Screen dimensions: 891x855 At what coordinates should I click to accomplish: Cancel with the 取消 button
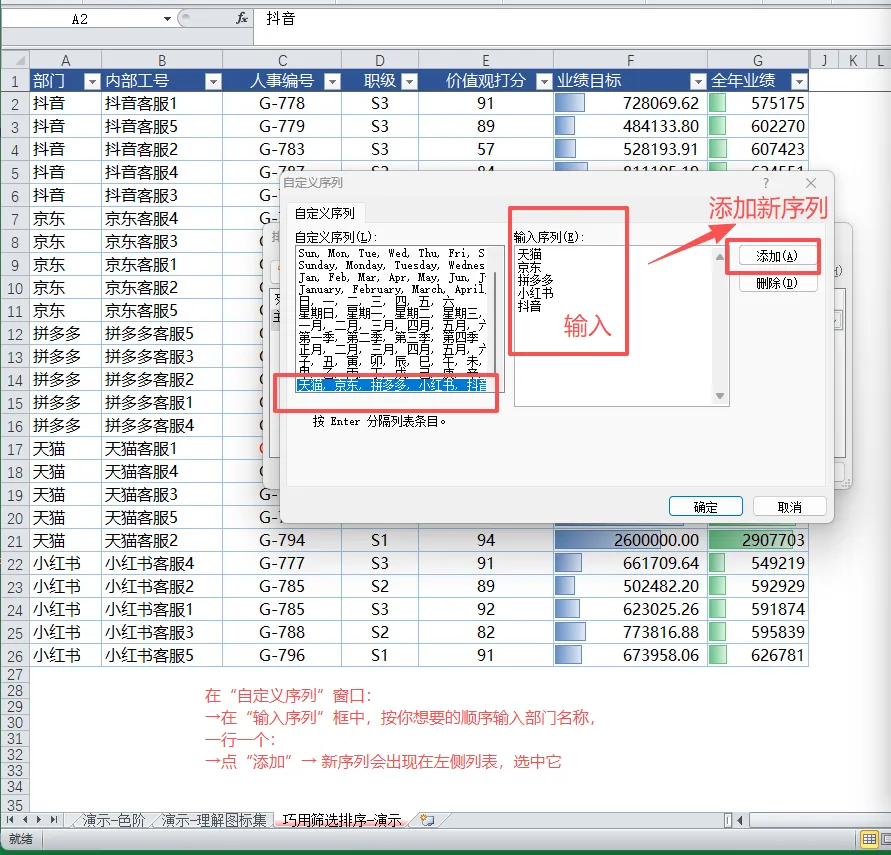click(x=789, y=506)
